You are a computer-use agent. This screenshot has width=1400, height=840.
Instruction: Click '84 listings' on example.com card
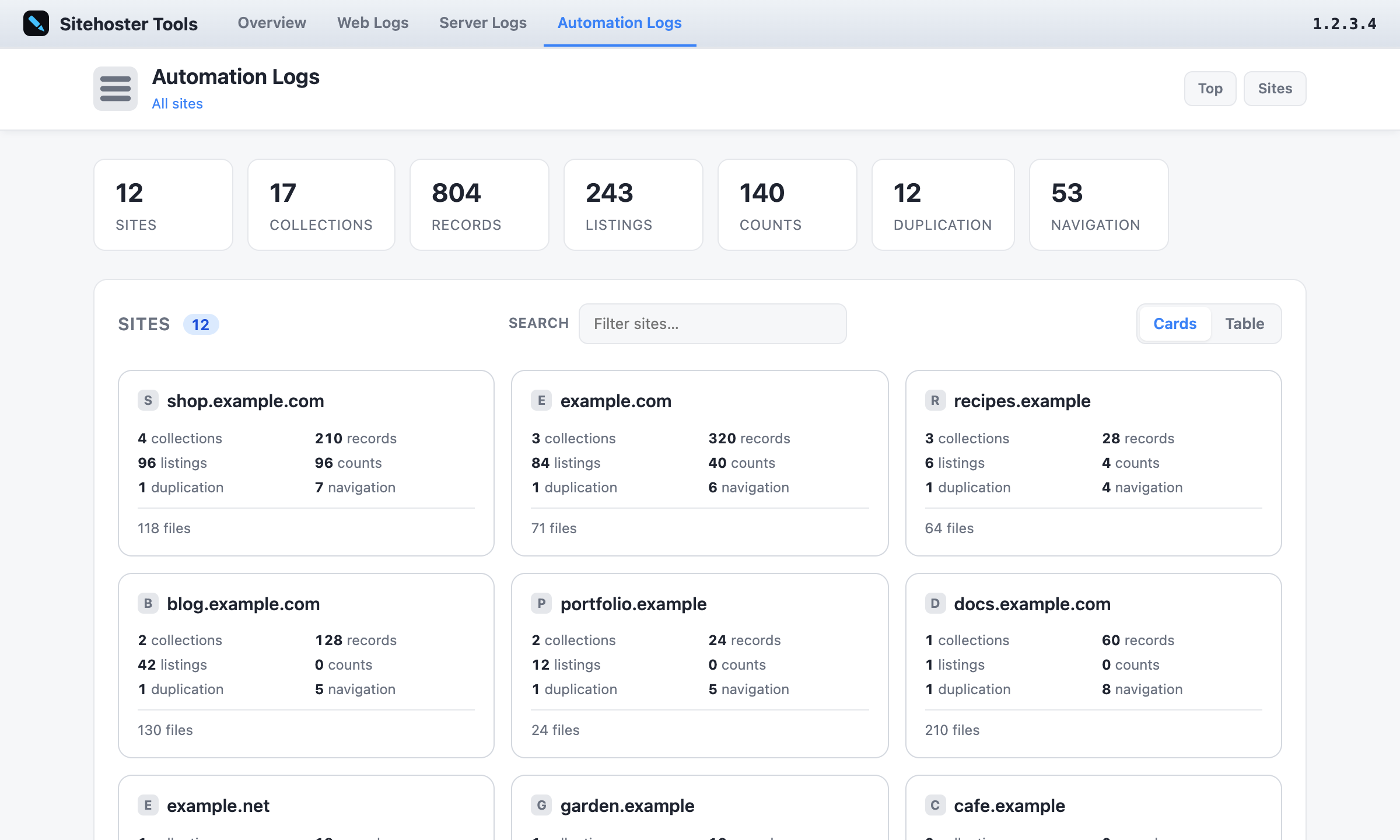pyautogui.click(x=566, y=463)
